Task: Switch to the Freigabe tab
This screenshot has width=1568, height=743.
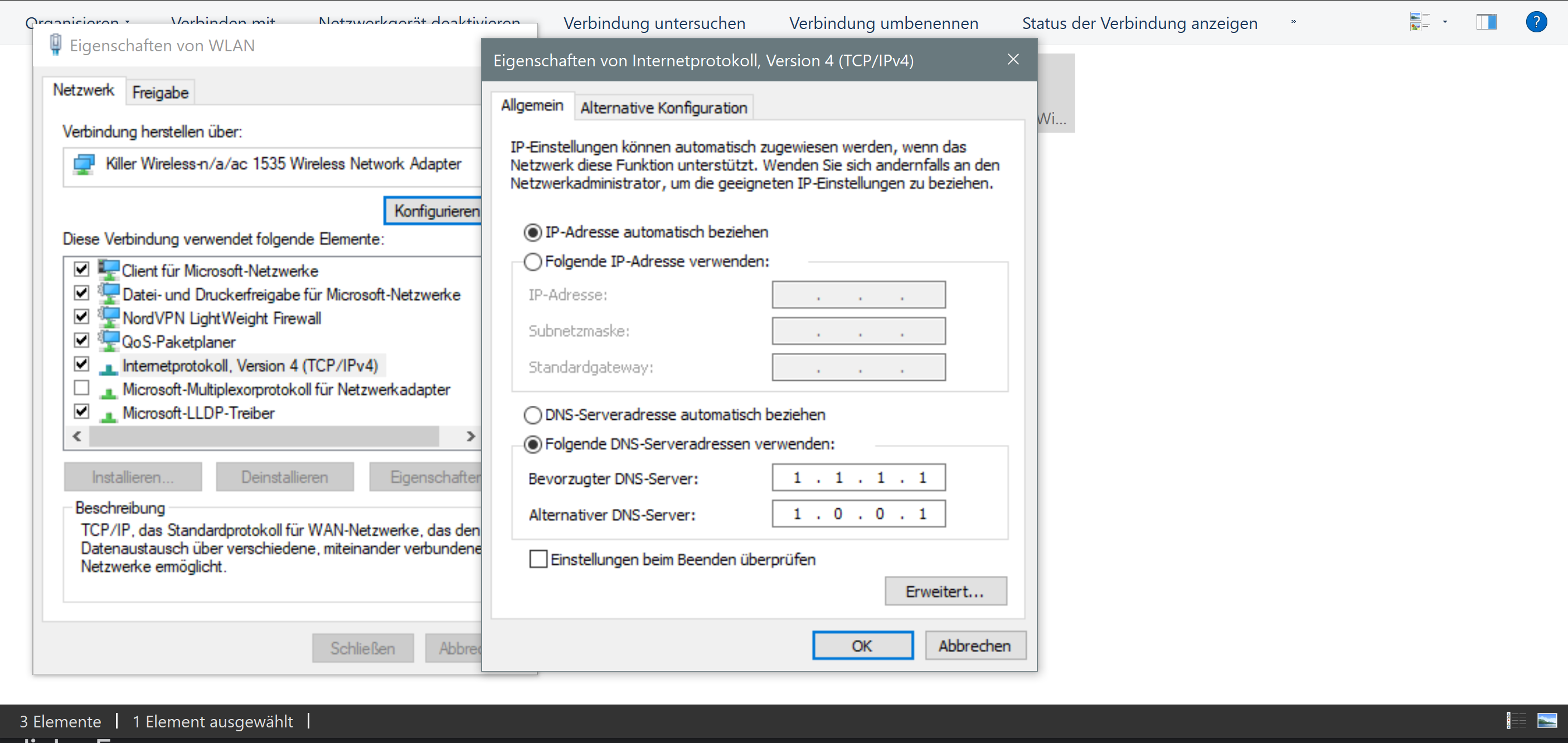Action: click(x=160, y=93)
